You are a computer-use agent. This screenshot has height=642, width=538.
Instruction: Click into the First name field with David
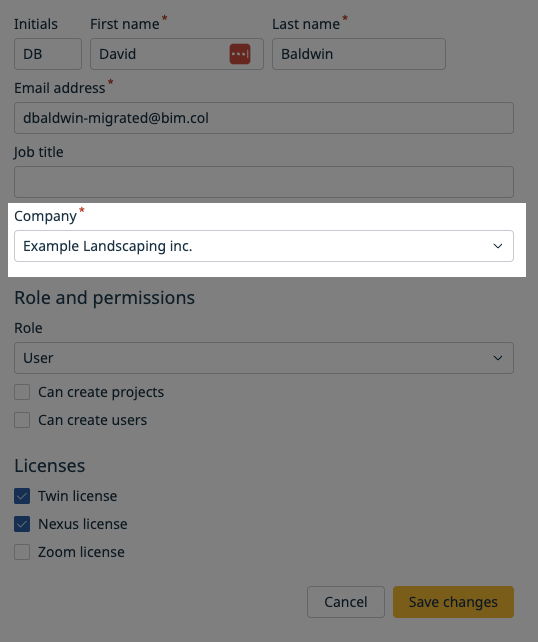click(177, 54)
